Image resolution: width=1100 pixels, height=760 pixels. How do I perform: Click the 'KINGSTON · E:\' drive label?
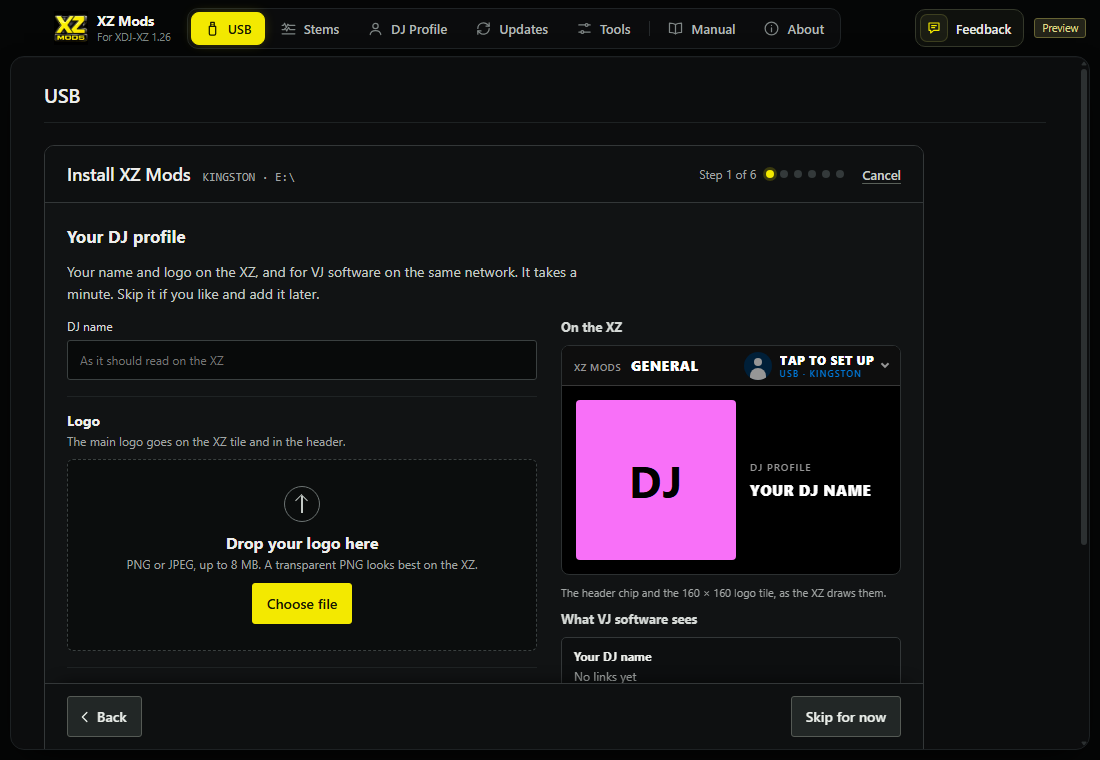tap(248, 178)
